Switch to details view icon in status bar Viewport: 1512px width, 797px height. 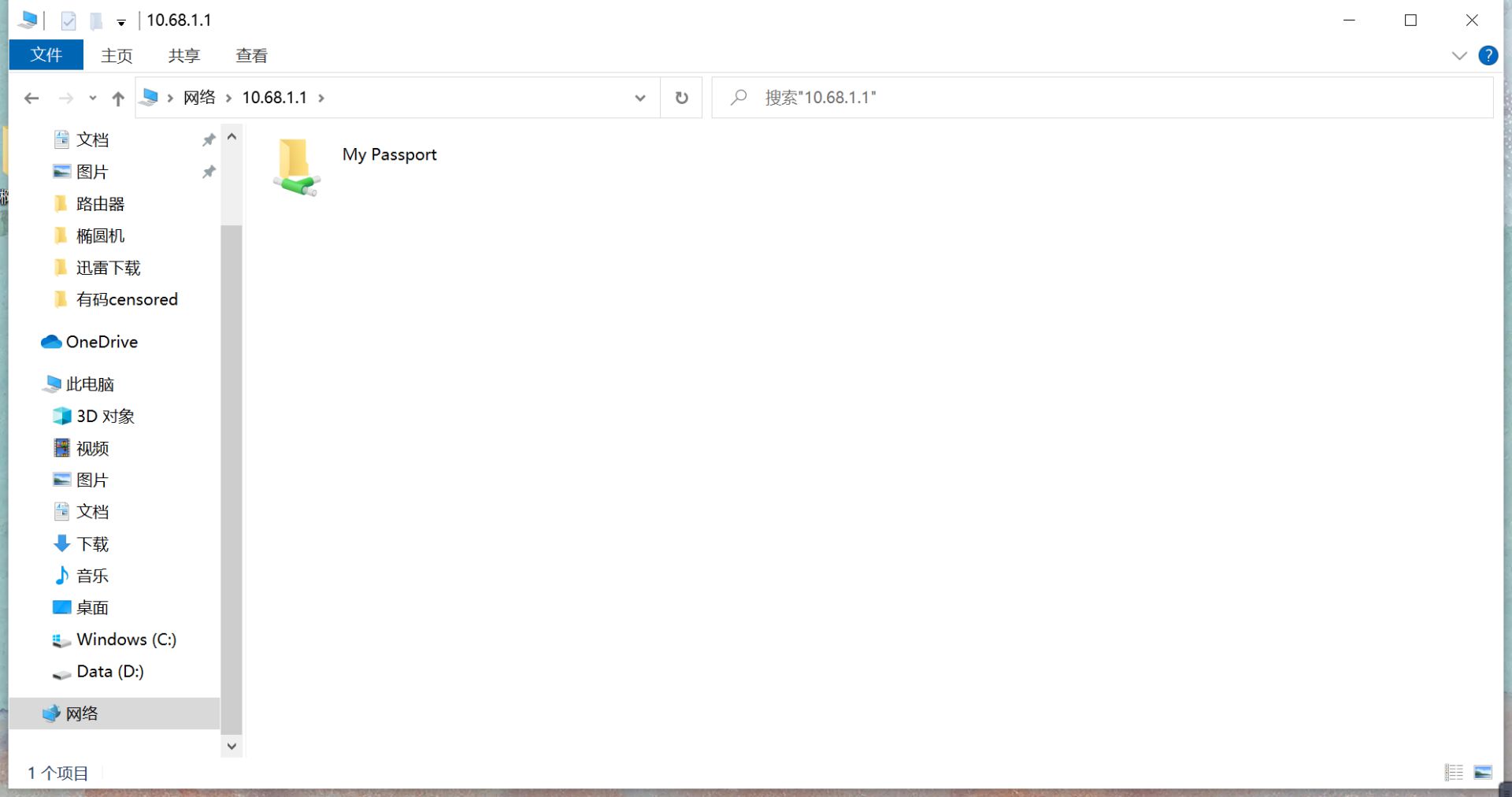point(1454,773)
